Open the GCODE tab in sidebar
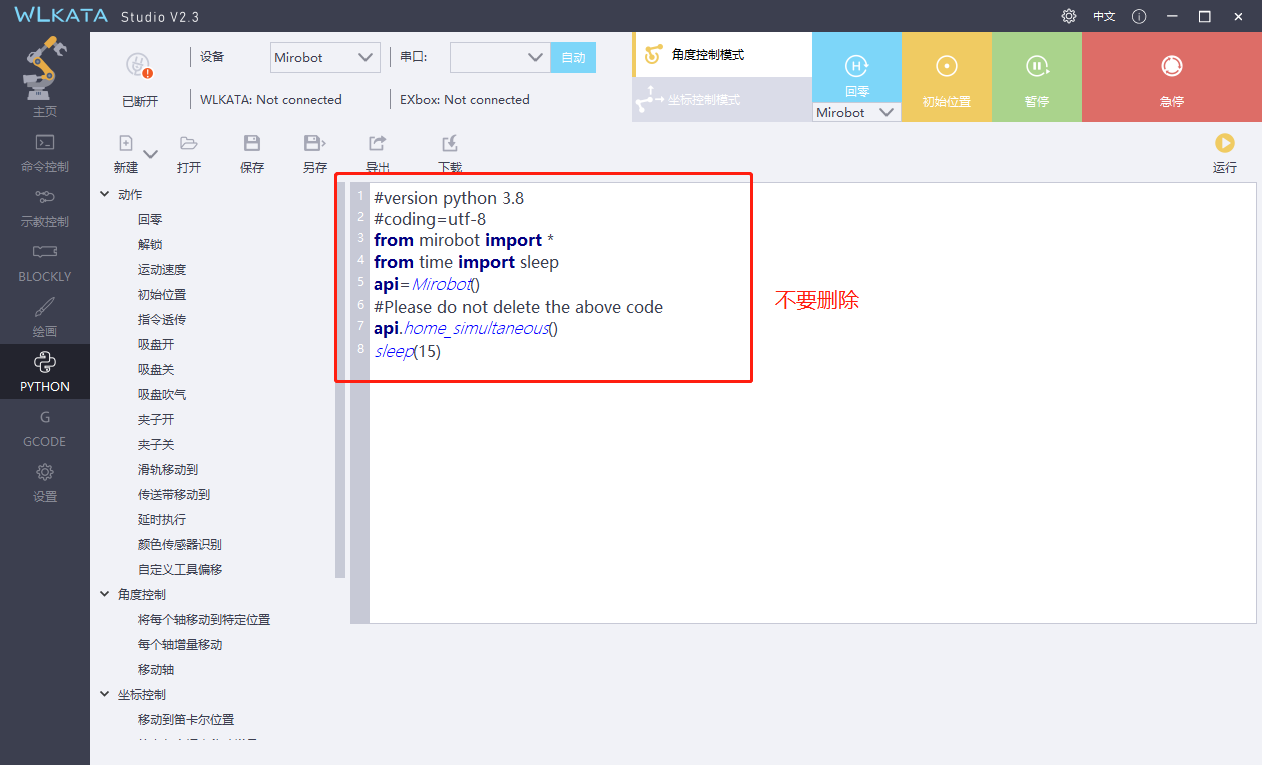Image resolution: width=1262 pixels, height=765 pixels. click(45, 427)
